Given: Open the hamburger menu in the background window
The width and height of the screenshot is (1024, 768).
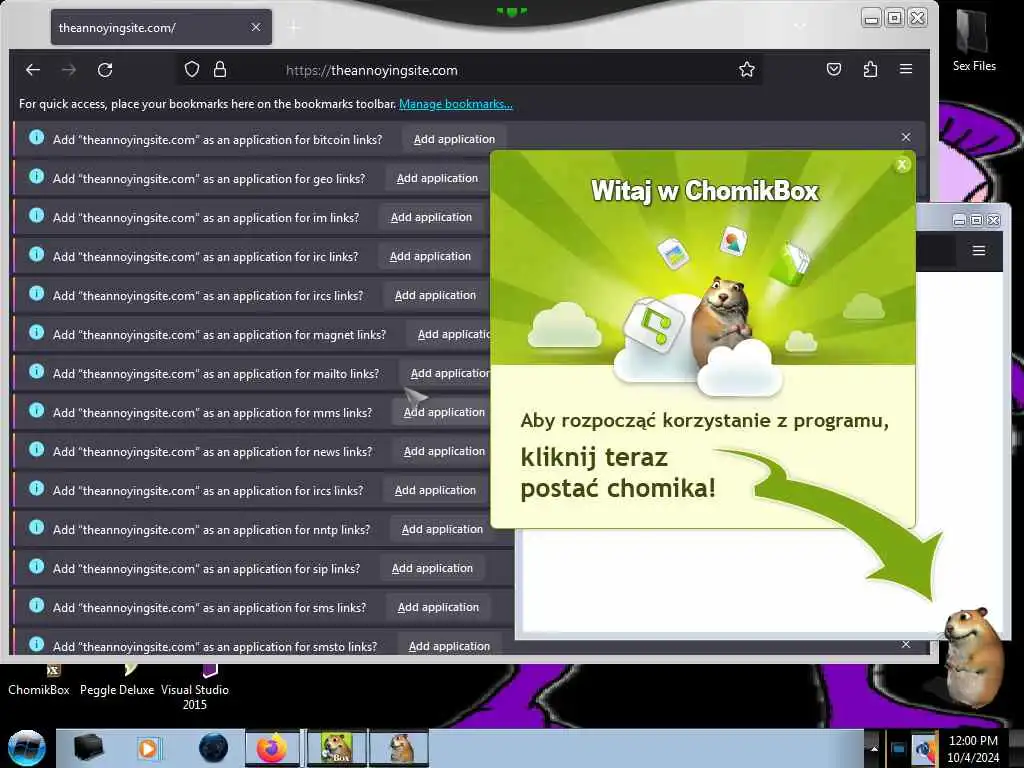Looking at the screenshot, I should click(978, 251).
